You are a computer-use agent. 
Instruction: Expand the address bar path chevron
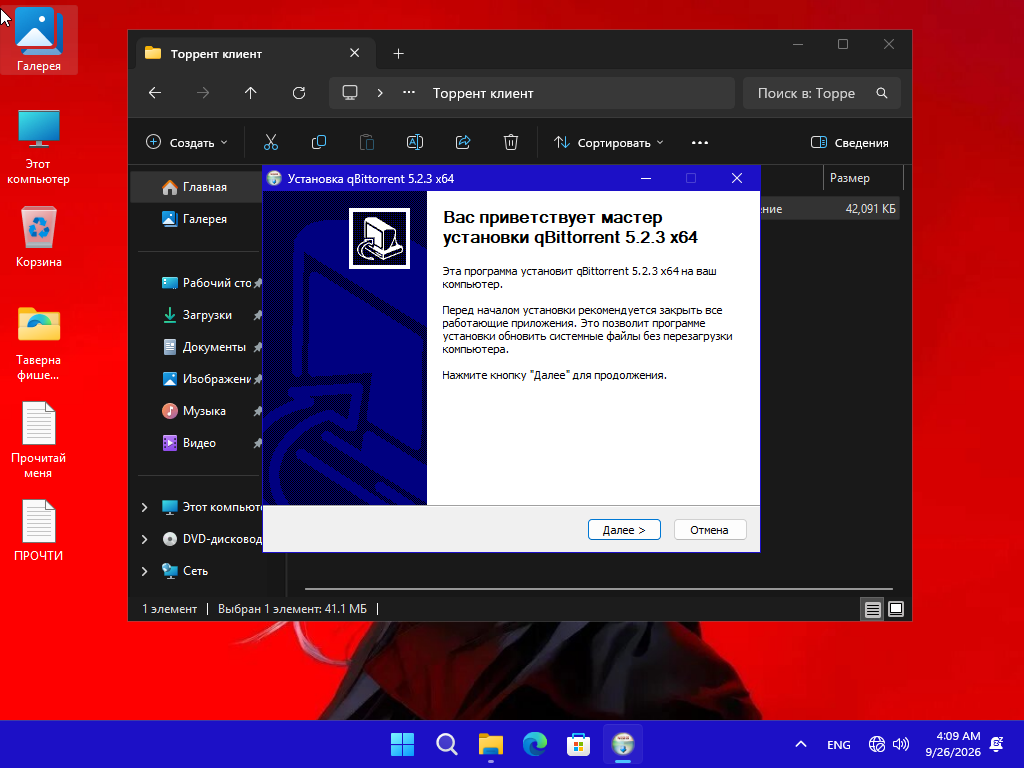pyautogui.click(x=380, y=93)
